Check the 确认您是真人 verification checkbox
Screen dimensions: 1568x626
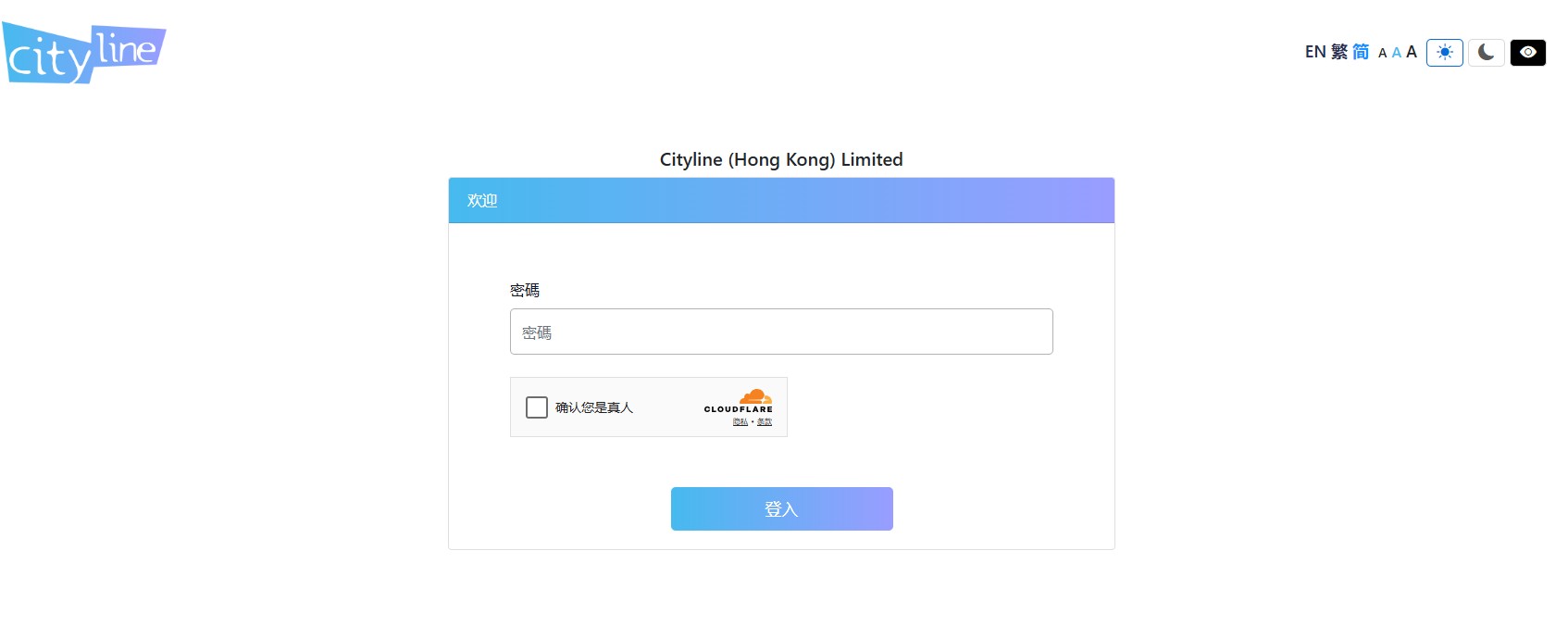[x=537, y=407]
